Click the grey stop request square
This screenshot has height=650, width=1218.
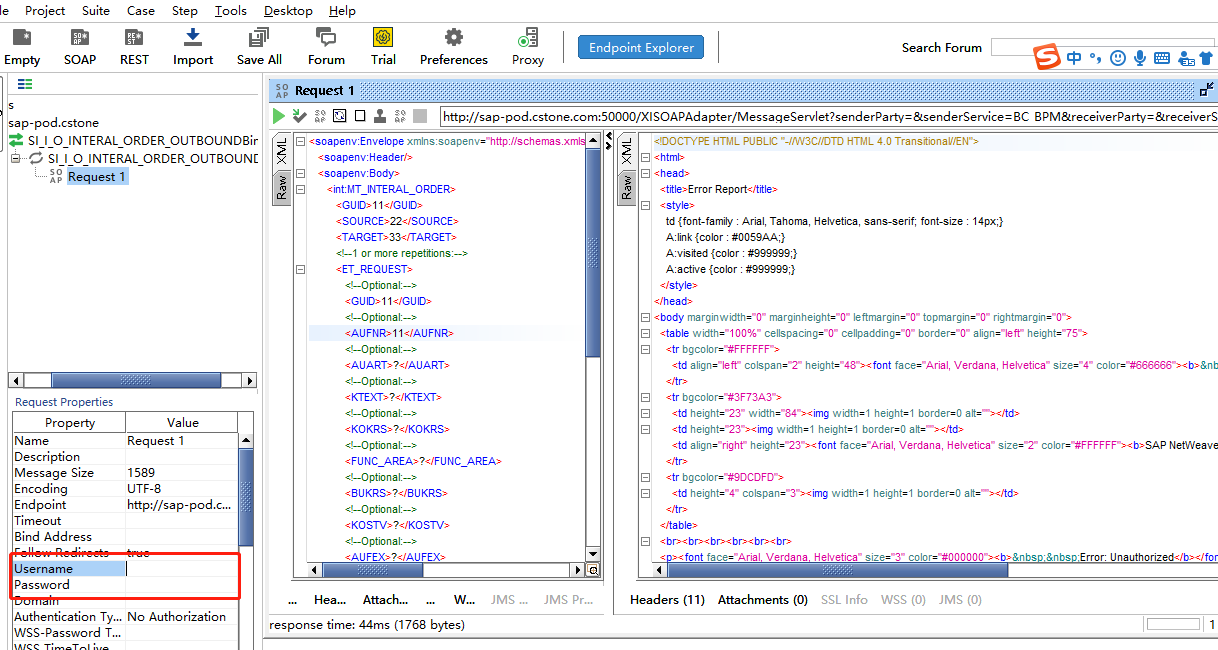point(420,116)
